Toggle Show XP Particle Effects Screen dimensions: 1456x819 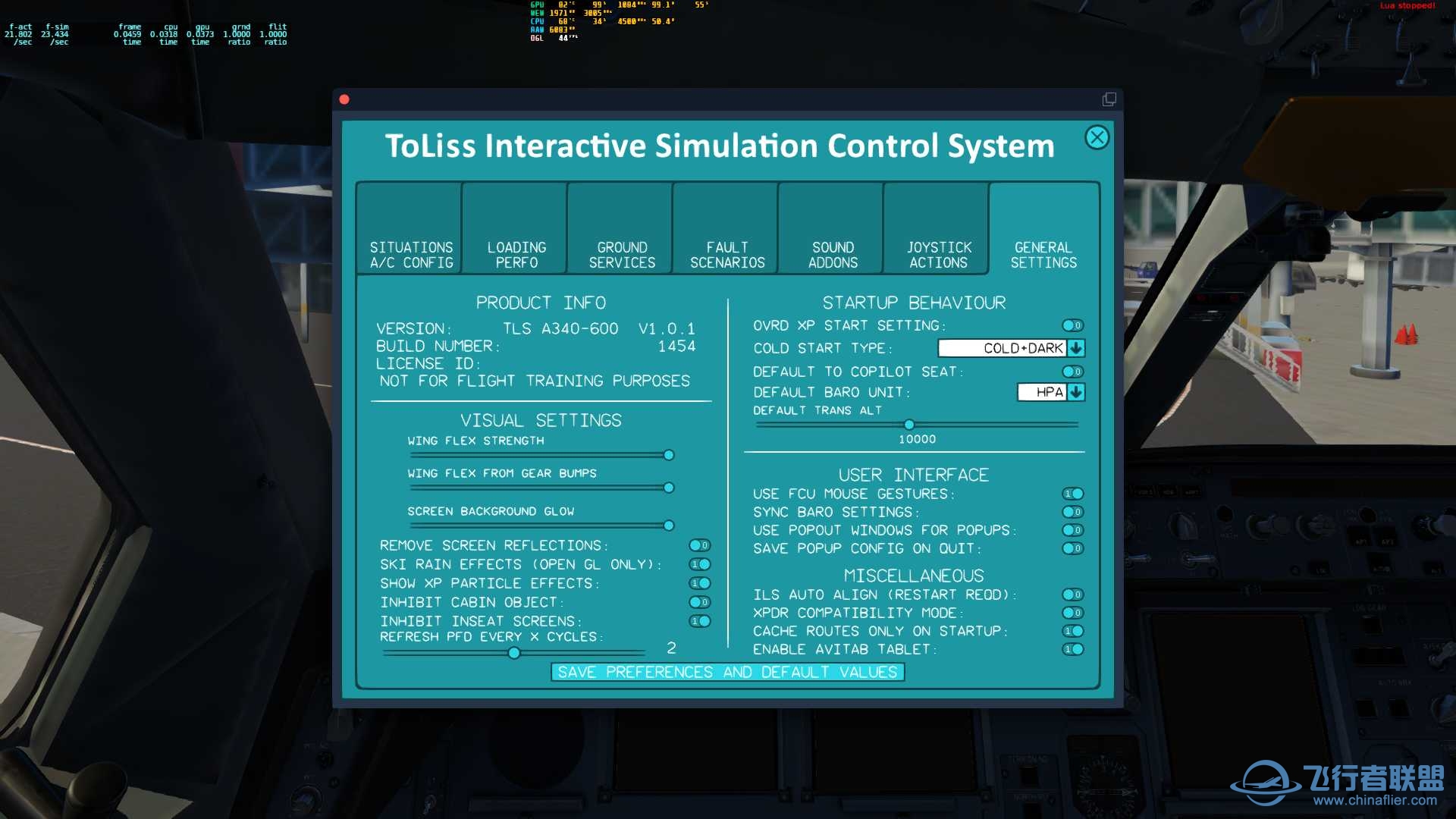click(699, 583)
